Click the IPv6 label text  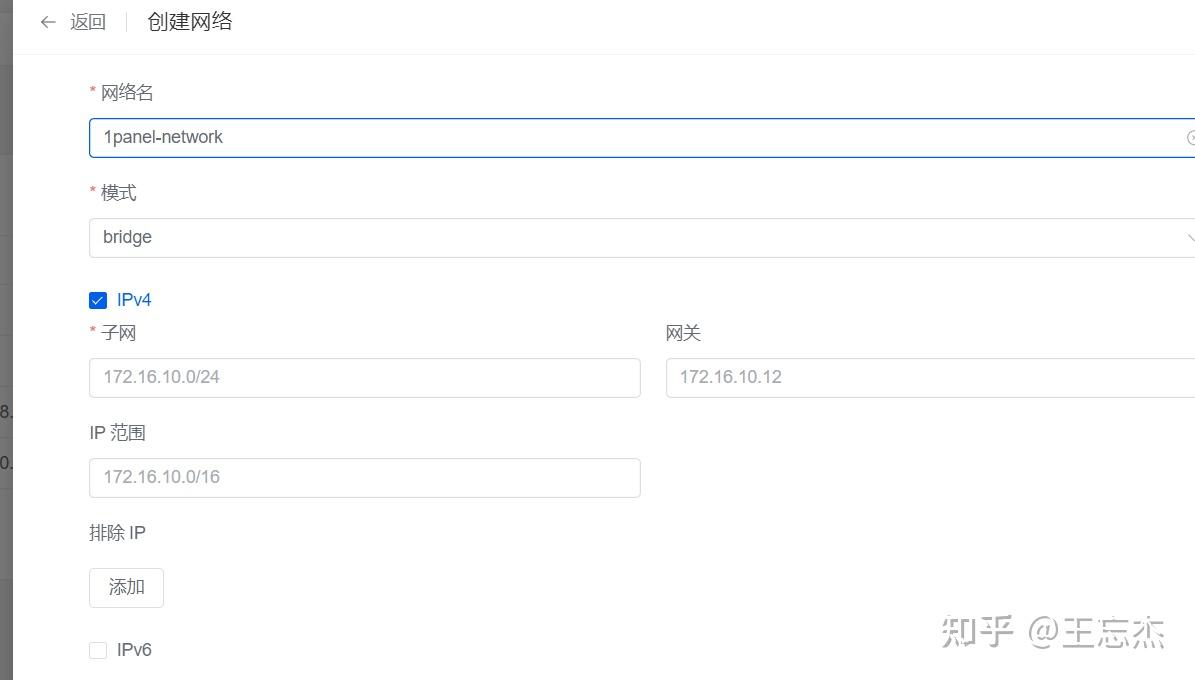click(x=135, y=649)
